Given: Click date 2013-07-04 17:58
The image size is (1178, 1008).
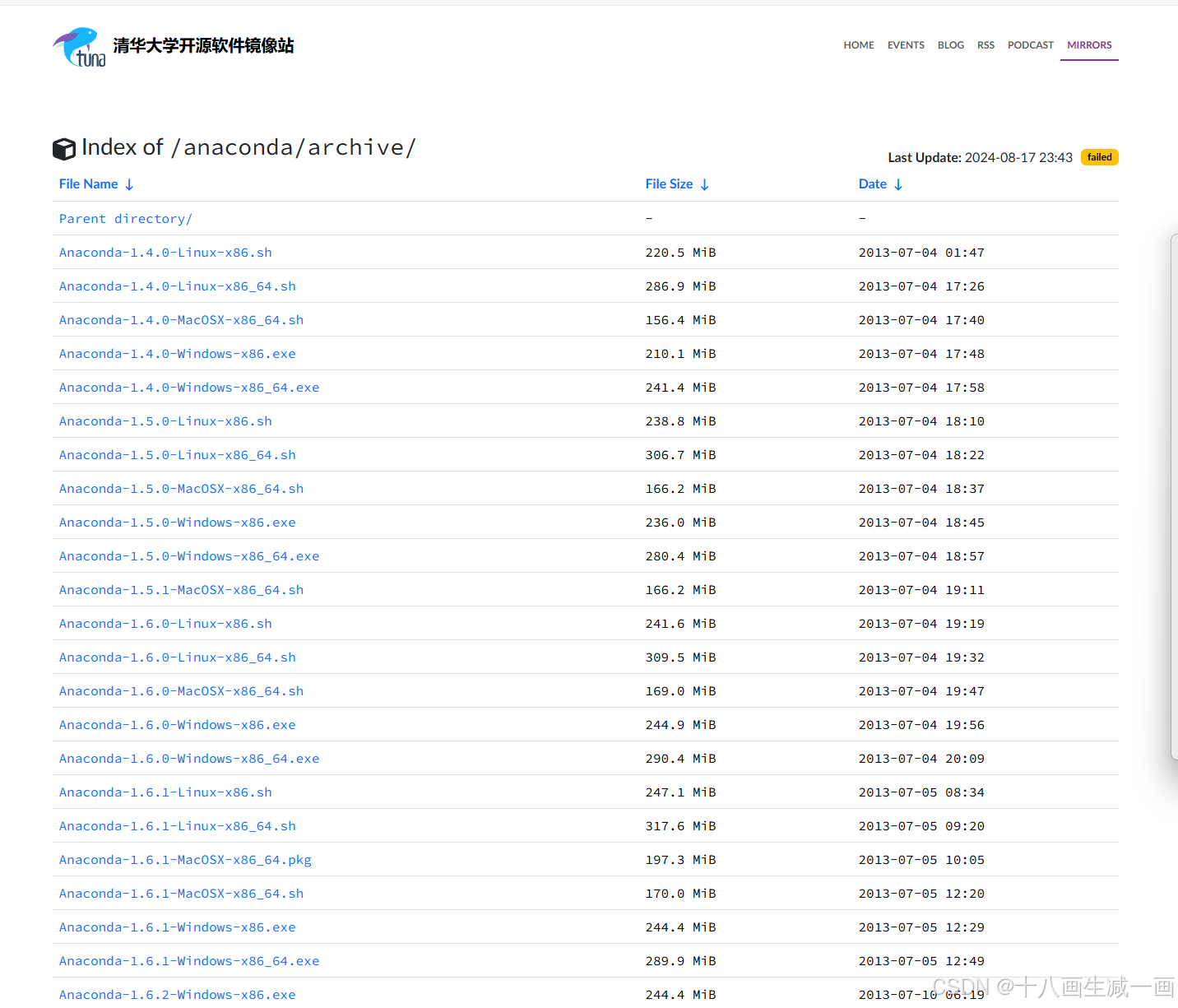Looking at the screenshot, I should click(x=921, y=388).
